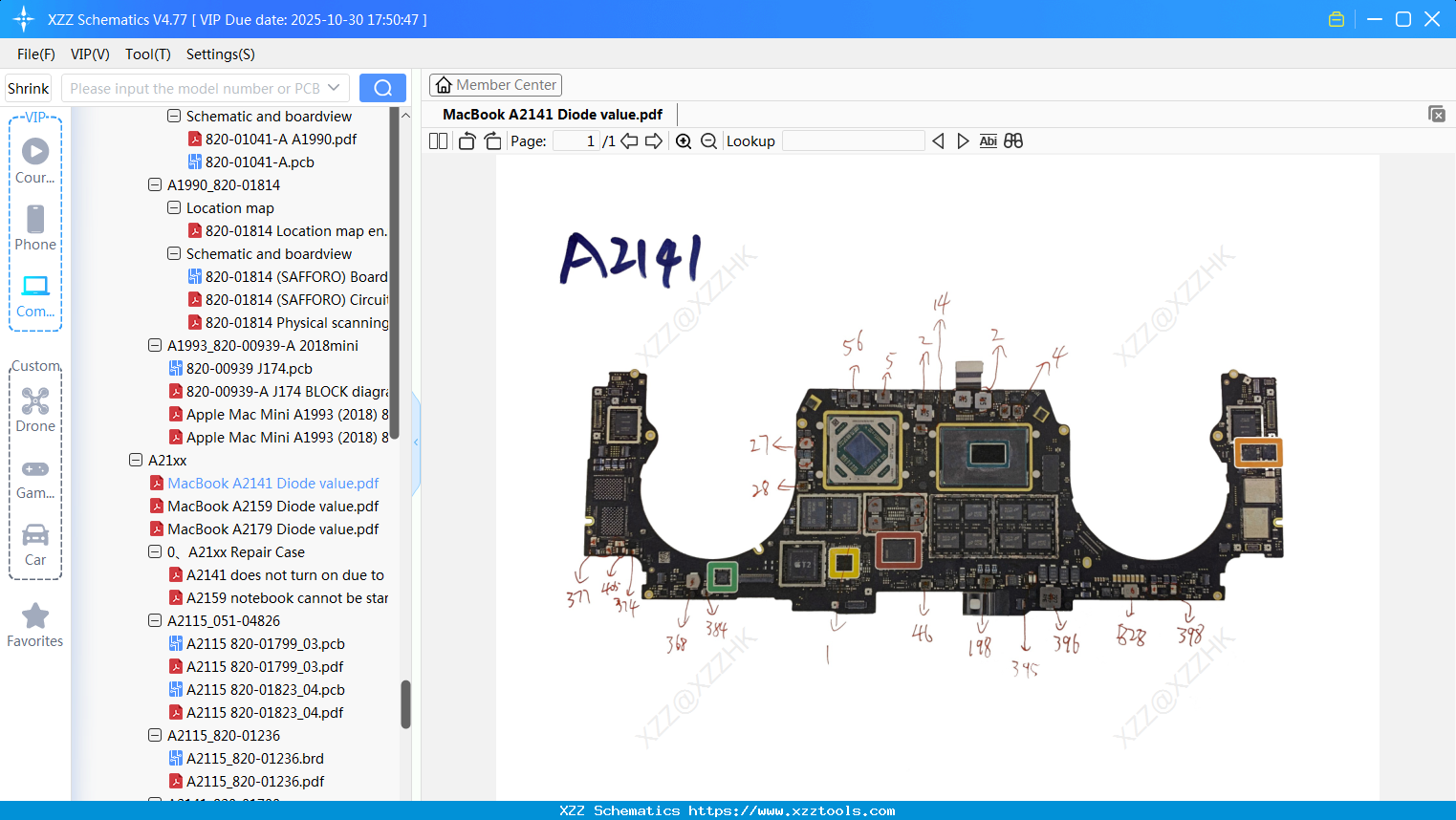The image size is (1456, 820).
Task: Open the File(F) menu
Action: point(36,54)
